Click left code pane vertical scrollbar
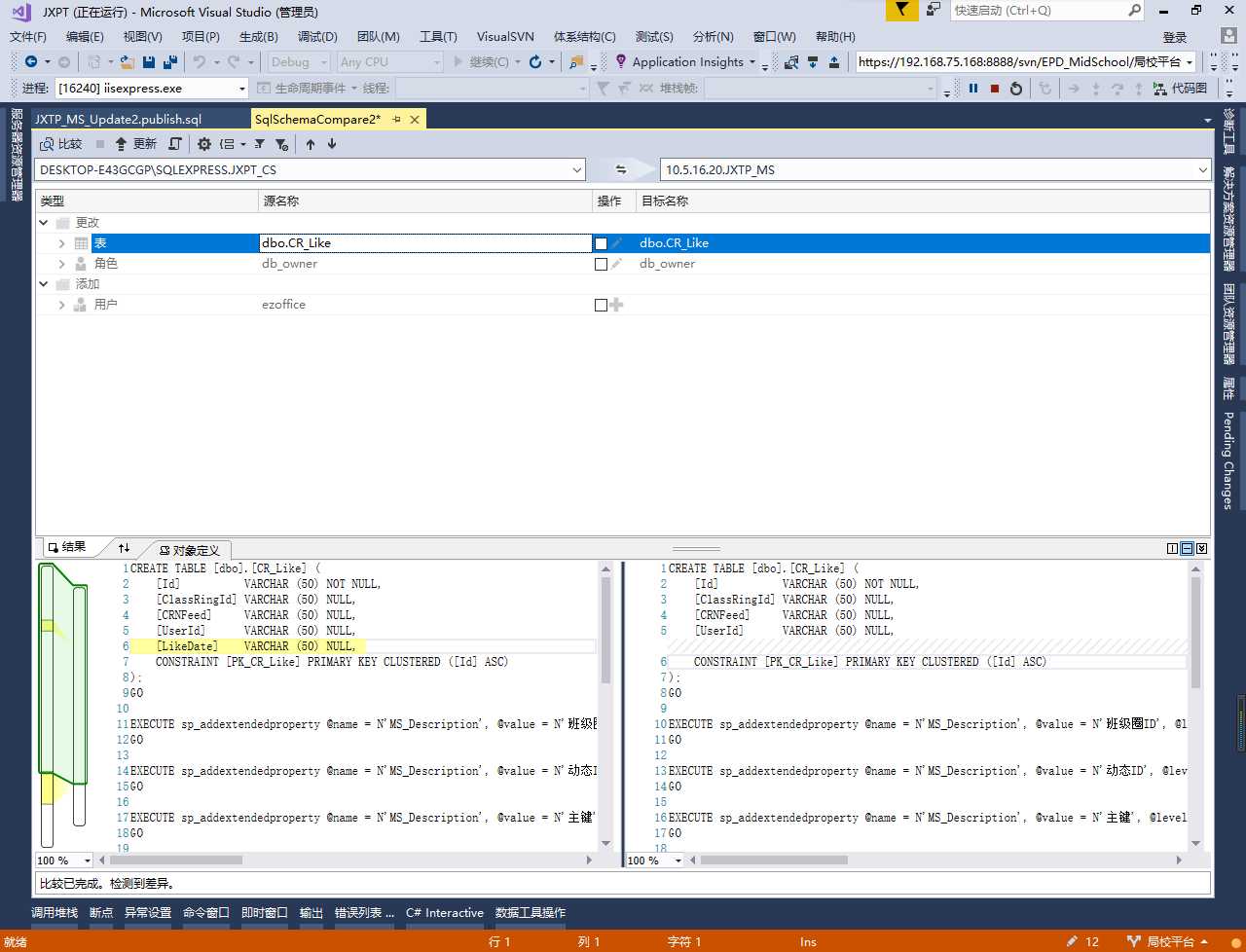Screen dimensions: 1246x952 coord(605,706)
